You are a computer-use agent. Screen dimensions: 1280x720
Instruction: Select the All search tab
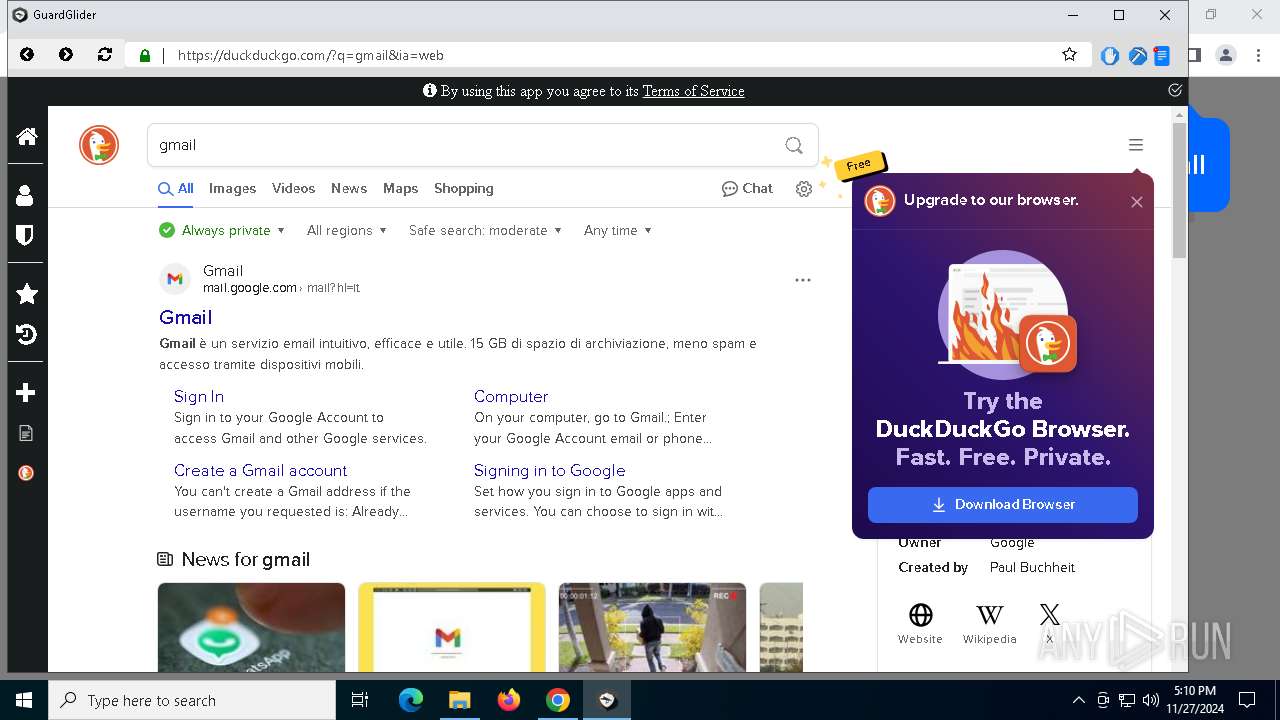point(176,189)
